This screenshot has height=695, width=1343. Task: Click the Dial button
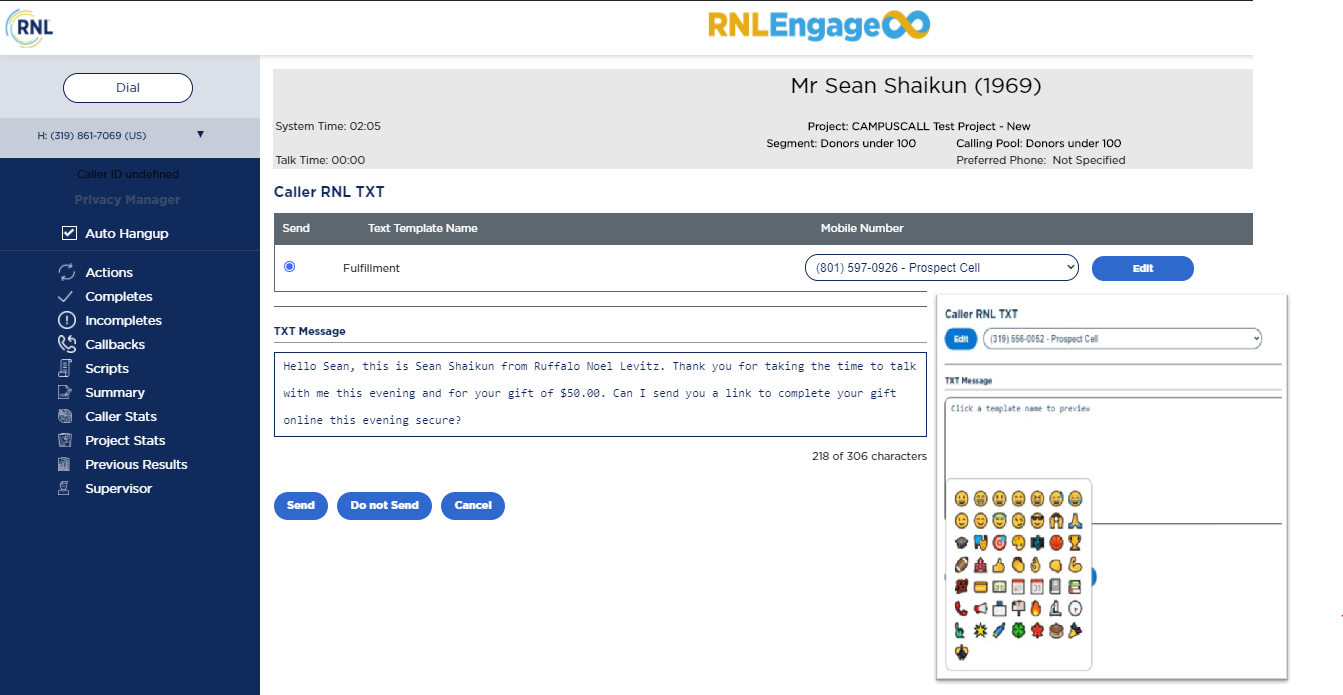[128, 88]
